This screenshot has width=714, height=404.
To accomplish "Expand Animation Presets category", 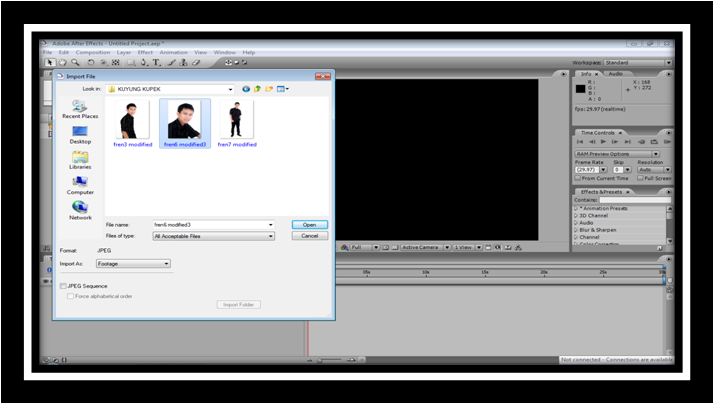I will click(x=576, y=208).
